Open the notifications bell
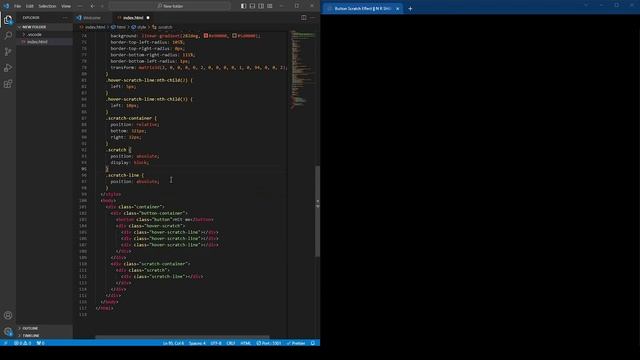 tap(313, 343)
